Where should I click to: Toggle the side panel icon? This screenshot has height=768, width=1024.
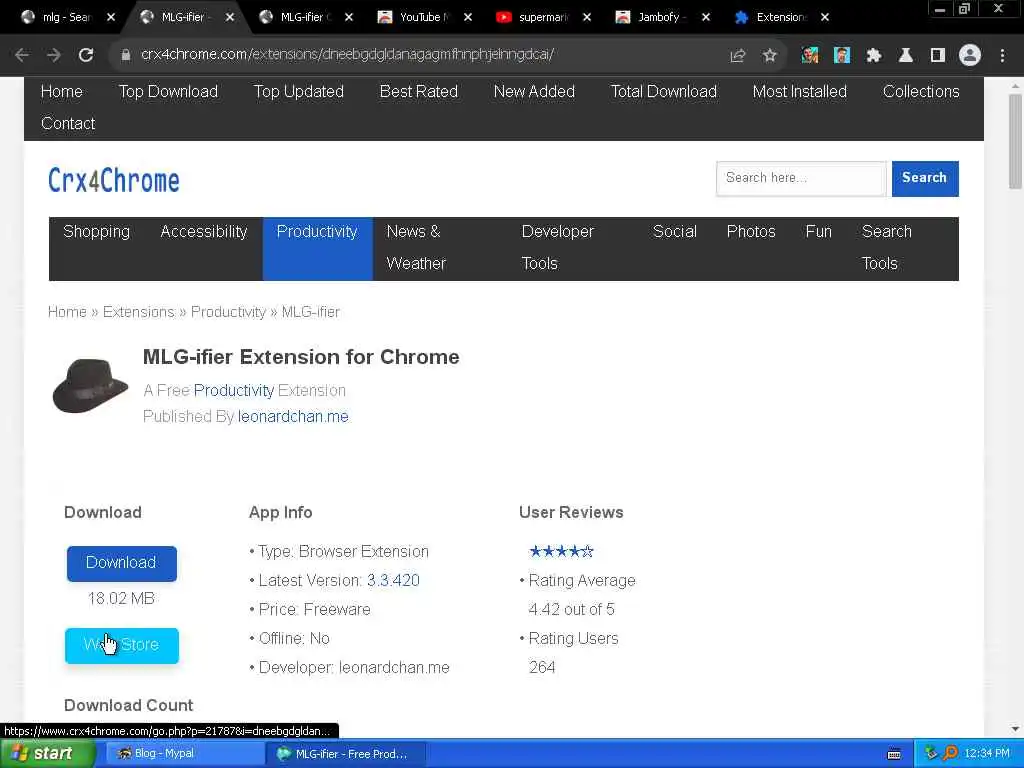[x=938, y=56]
